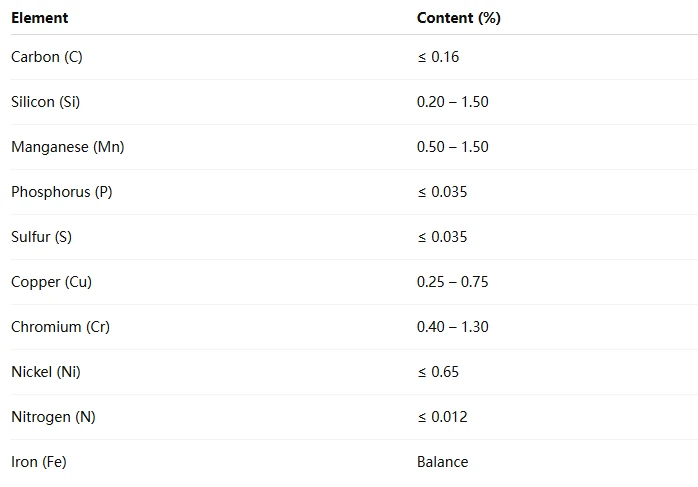The width and height of the screenshot is (698, 487).
Task: Select the Silicon (Si) row label
Action: click(x=45, y=102)
